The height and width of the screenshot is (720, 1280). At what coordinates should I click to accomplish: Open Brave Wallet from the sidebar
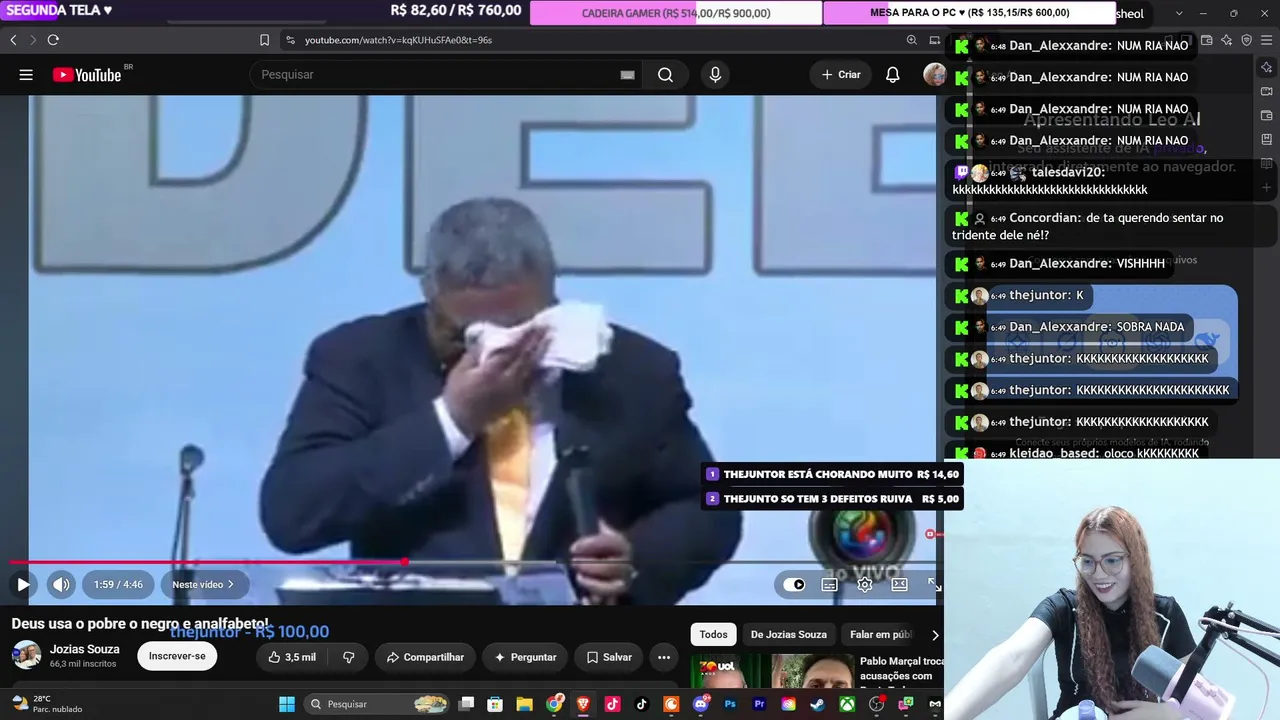(1266, 115)
